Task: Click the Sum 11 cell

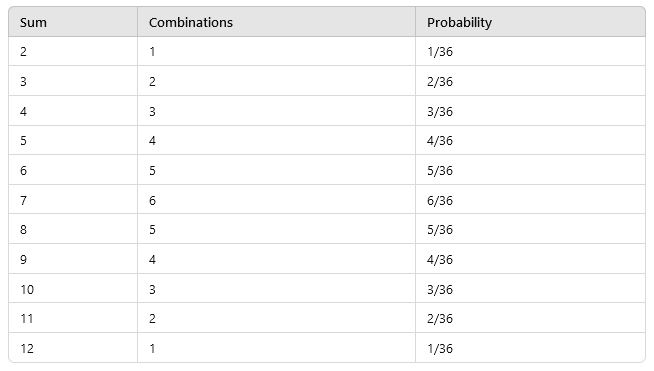Action: coord(73,318)
